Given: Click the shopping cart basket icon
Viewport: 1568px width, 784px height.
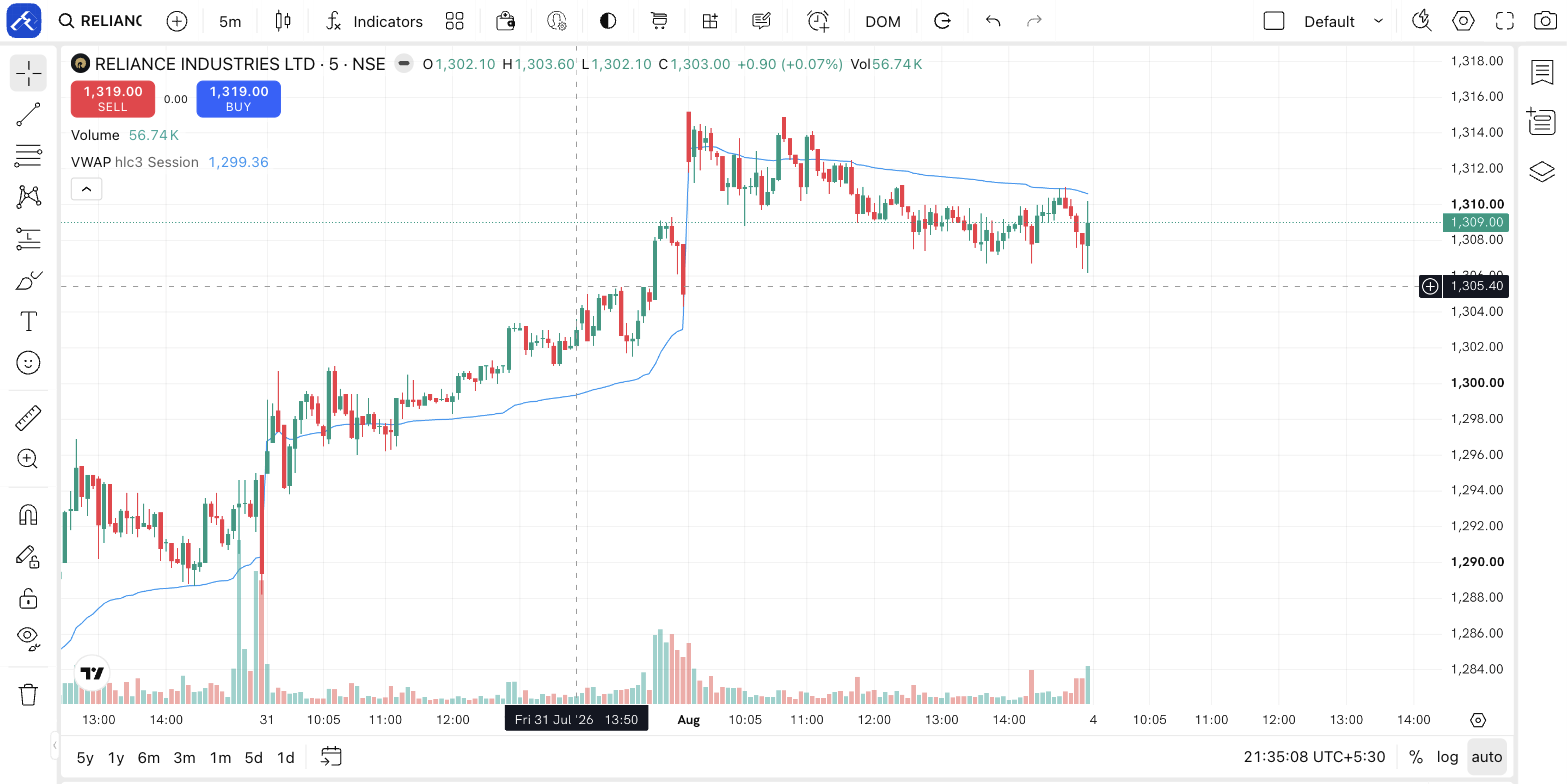Looking at the screenshot, I should click(659, 21).
